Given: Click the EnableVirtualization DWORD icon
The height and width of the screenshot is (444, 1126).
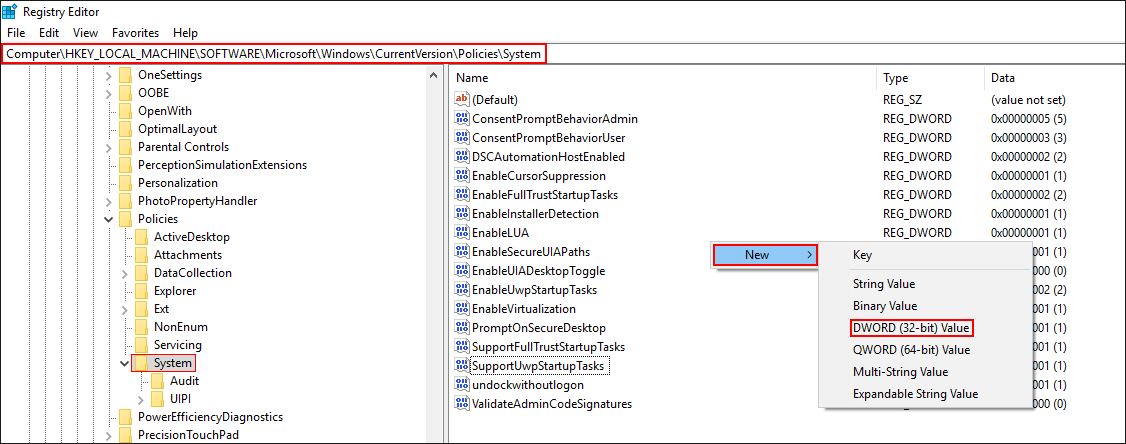Looking at the screenshot, I should point(462,309).
